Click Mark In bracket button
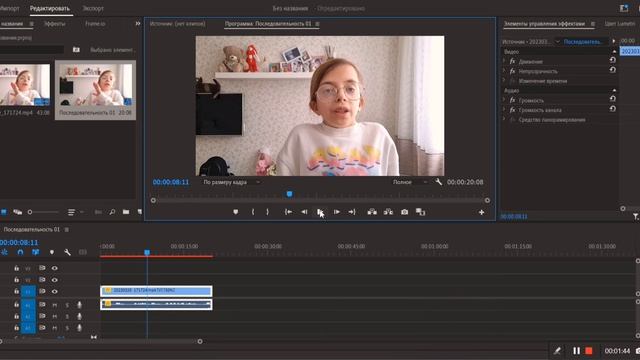 pyautogui.click(x=253, y=212)
